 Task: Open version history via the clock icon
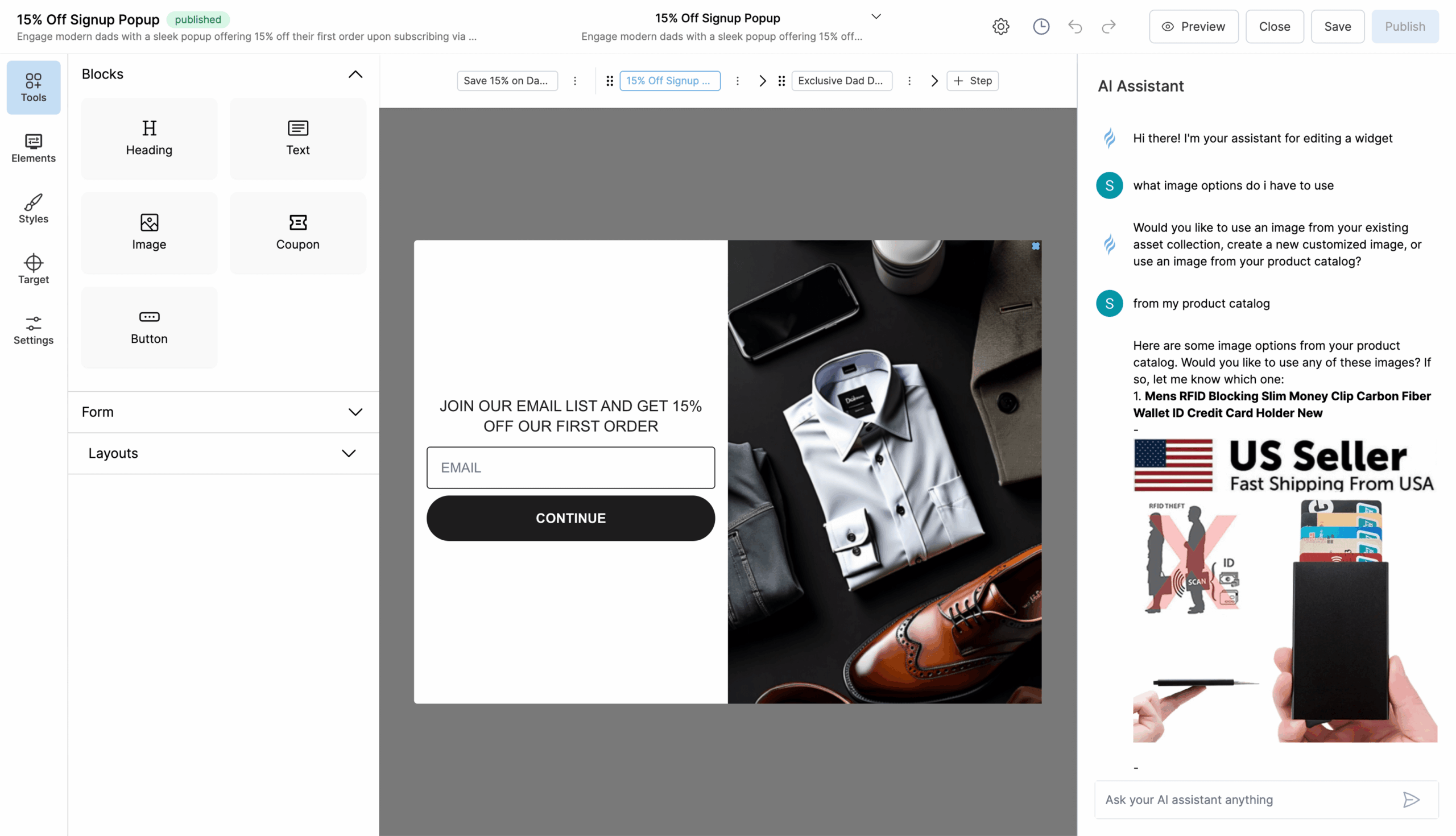click(x=1041, y=26)
